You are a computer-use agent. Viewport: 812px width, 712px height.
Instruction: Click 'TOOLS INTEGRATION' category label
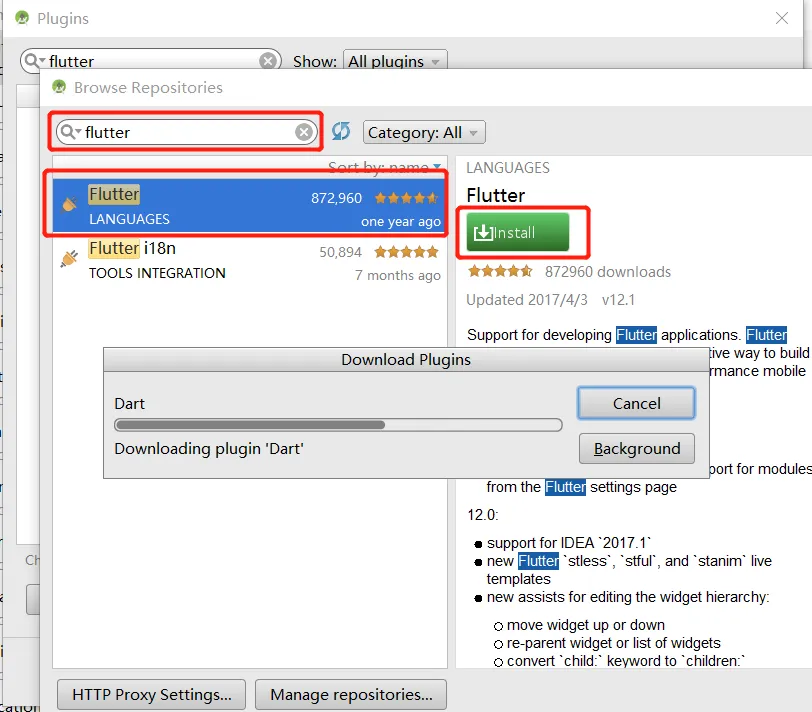click(x=157, y=273)
